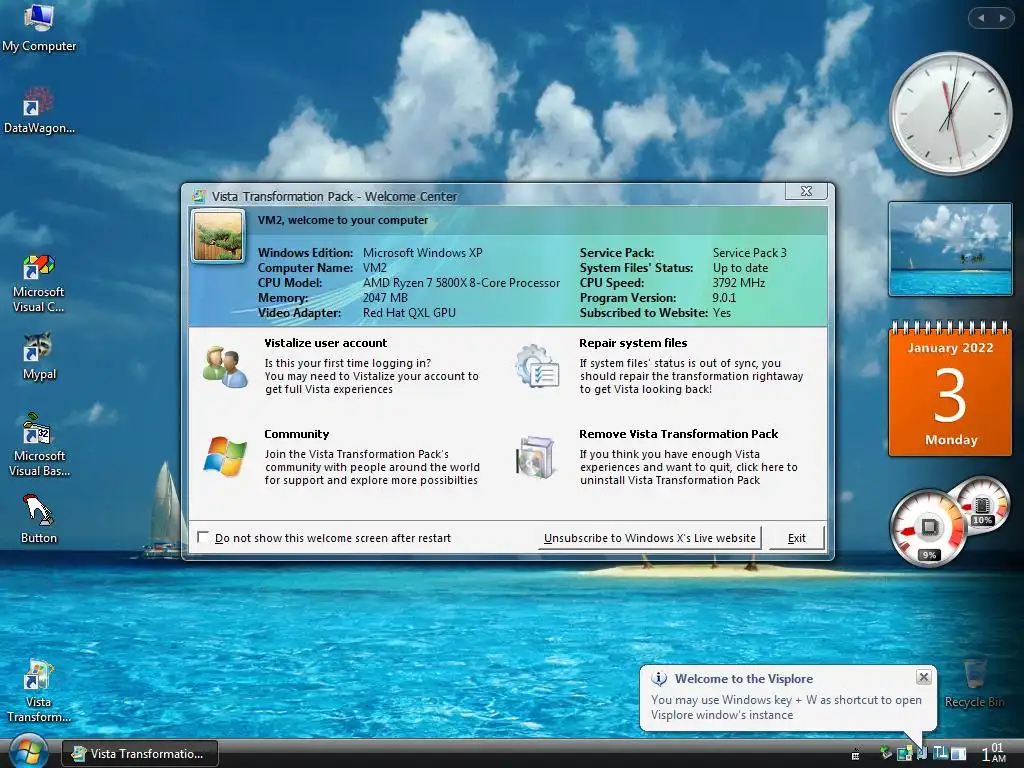
Task: Click the 'Red Hat QXL GPU' value
Action: [x=409, y=313]
